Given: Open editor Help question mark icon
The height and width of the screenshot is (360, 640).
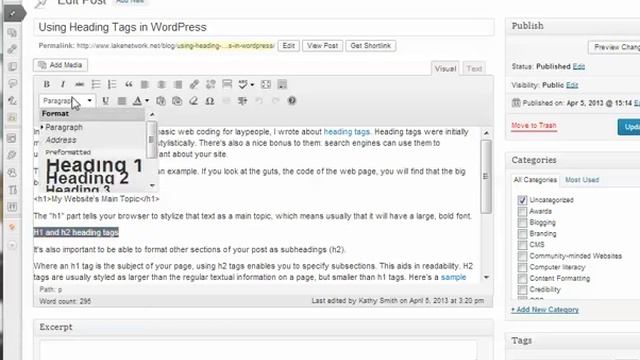Looking at the screenshot, I should tap(292, 100).
